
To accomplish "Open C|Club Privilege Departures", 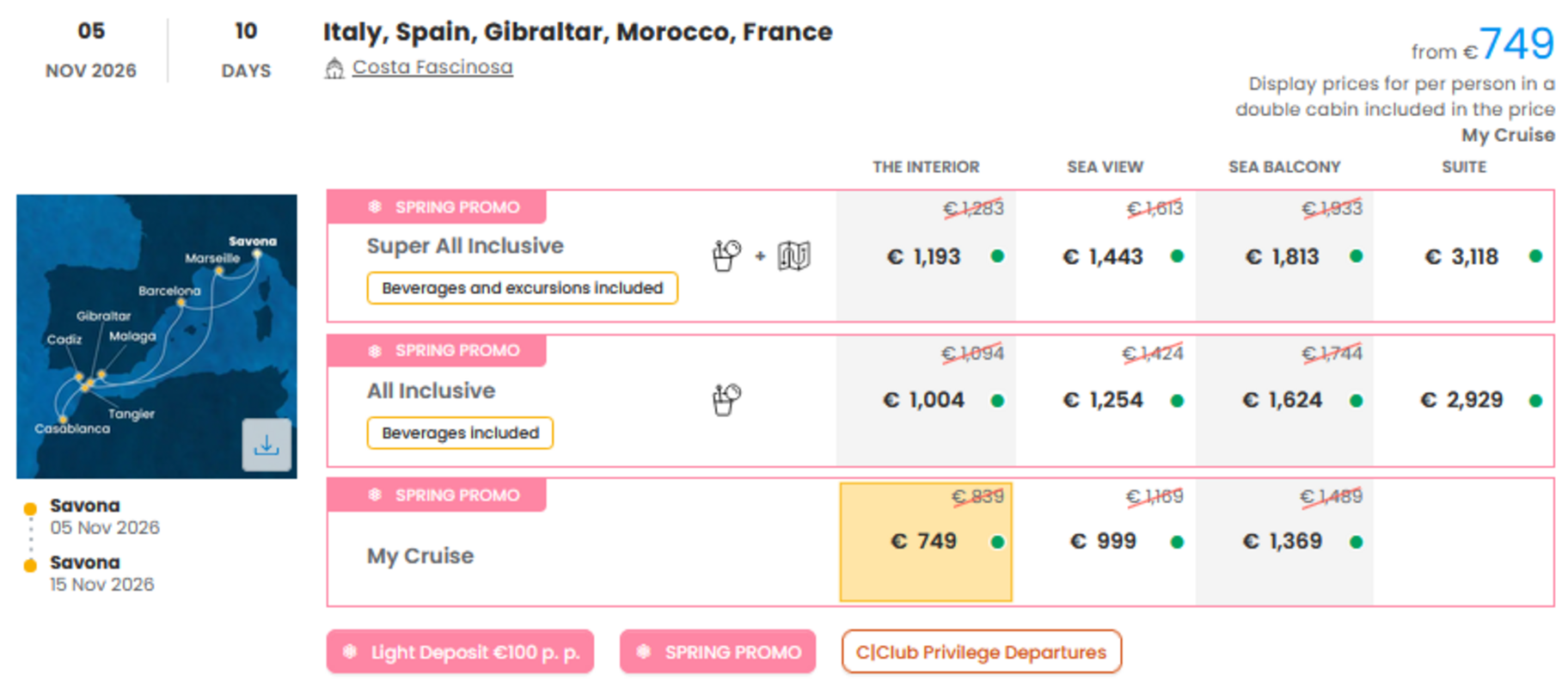I will click(x=981, y=652).
